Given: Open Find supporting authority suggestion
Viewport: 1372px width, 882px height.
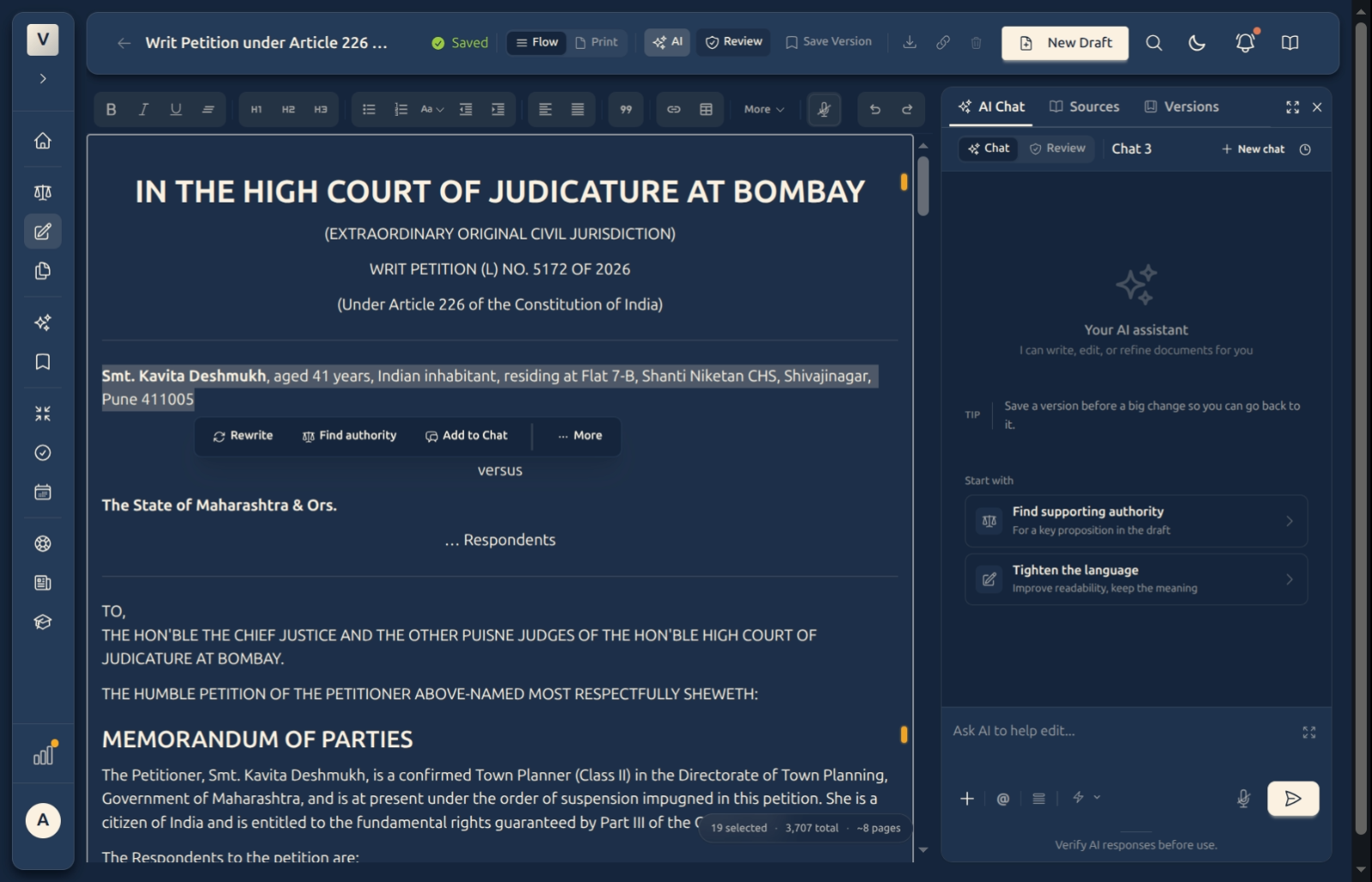Looking at the screenshot, I should [1136, 521].
